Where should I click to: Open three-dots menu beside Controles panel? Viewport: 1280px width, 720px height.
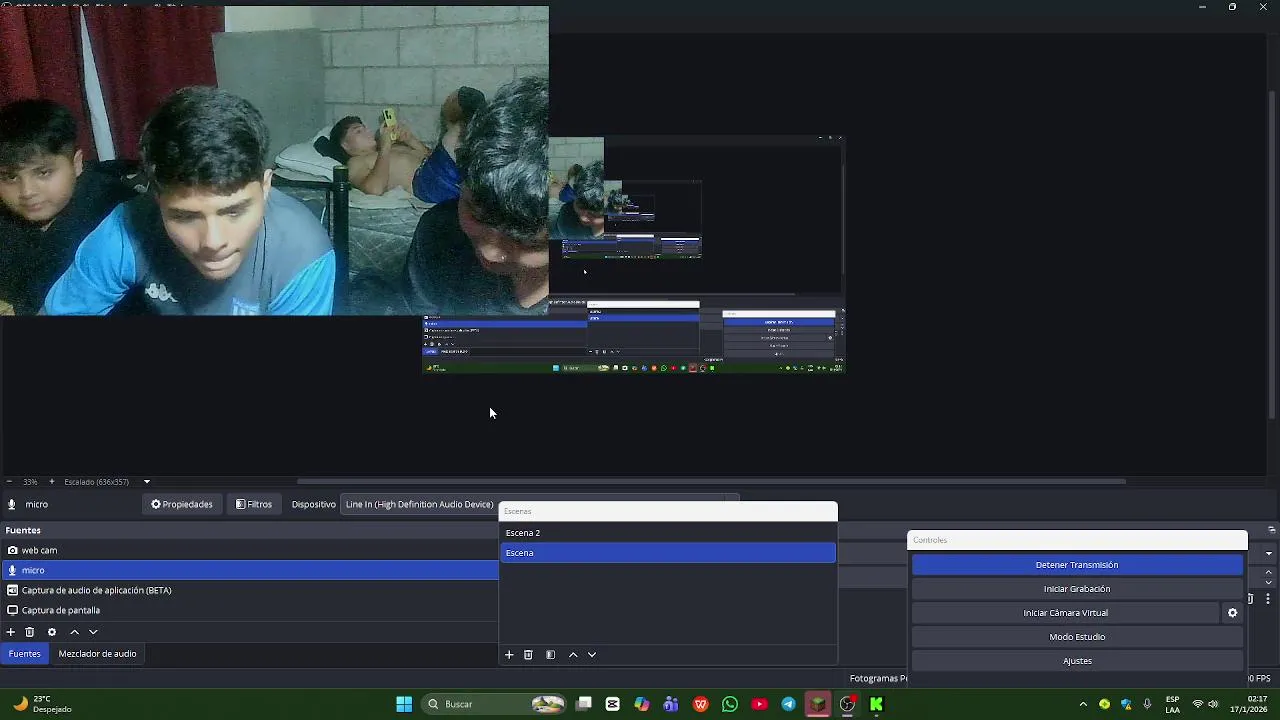tap(1268, 598)
